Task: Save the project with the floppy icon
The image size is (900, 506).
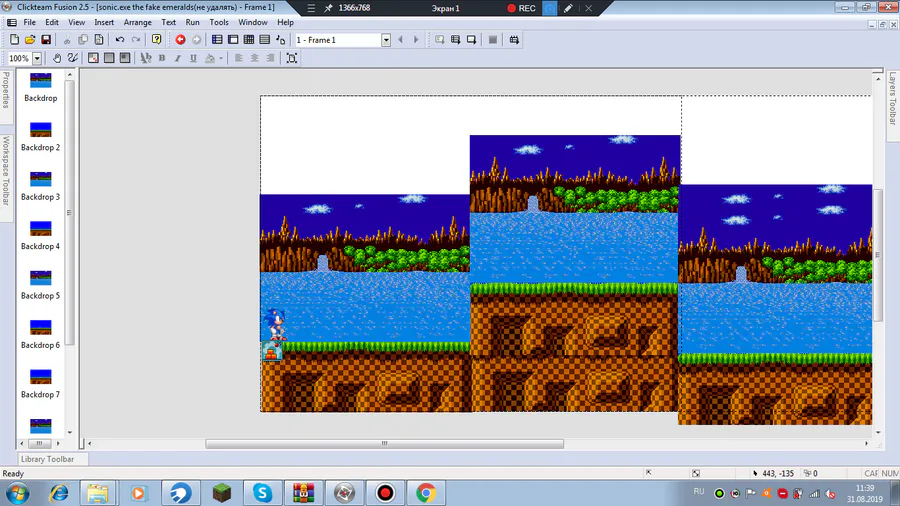Action: [46, 40]
